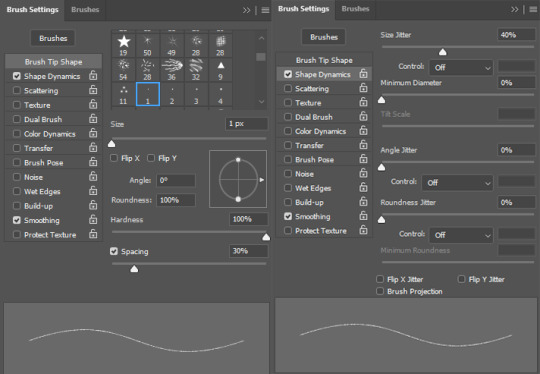Uncheck the Spacing checkbox
The height and width of the screenshot is (374, 540).
click(x=114, y=251)
